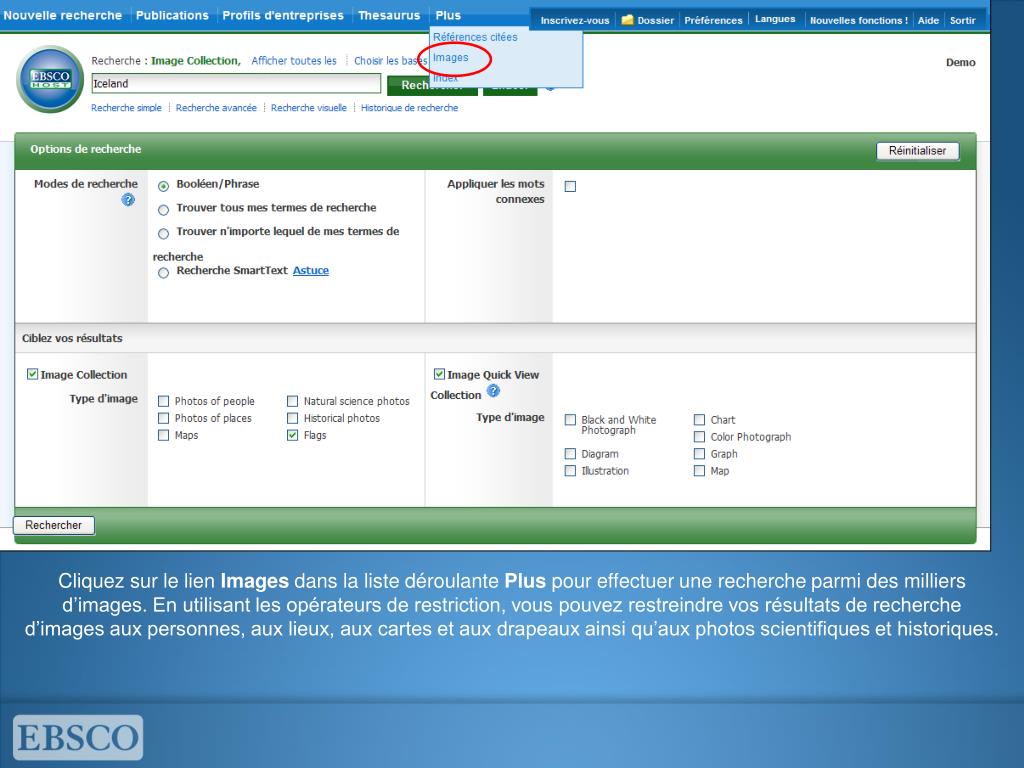1024x768 pixels.
Task: Check the Graph checkbox
Action: (x=699, y=453)
